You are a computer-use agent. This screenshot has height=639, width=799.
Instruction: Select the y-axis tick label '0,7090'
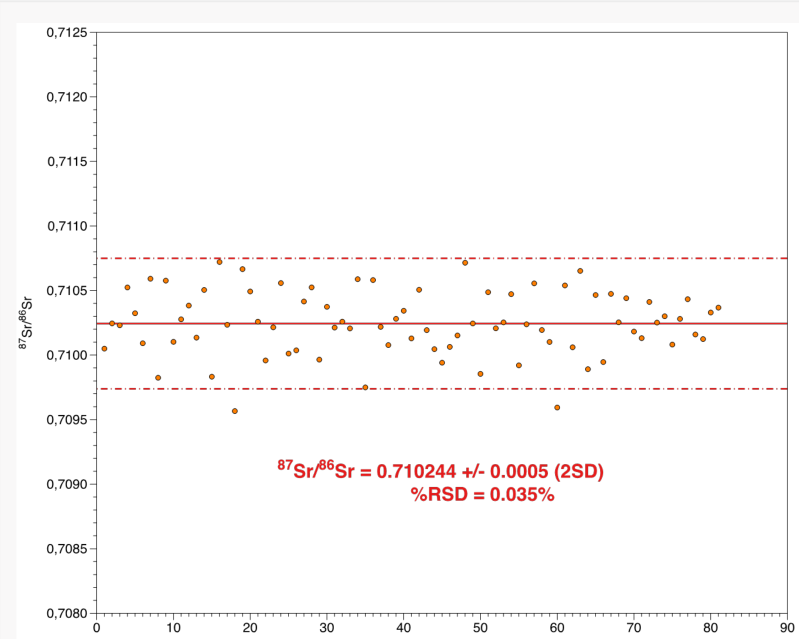click(x=67, y=485)
